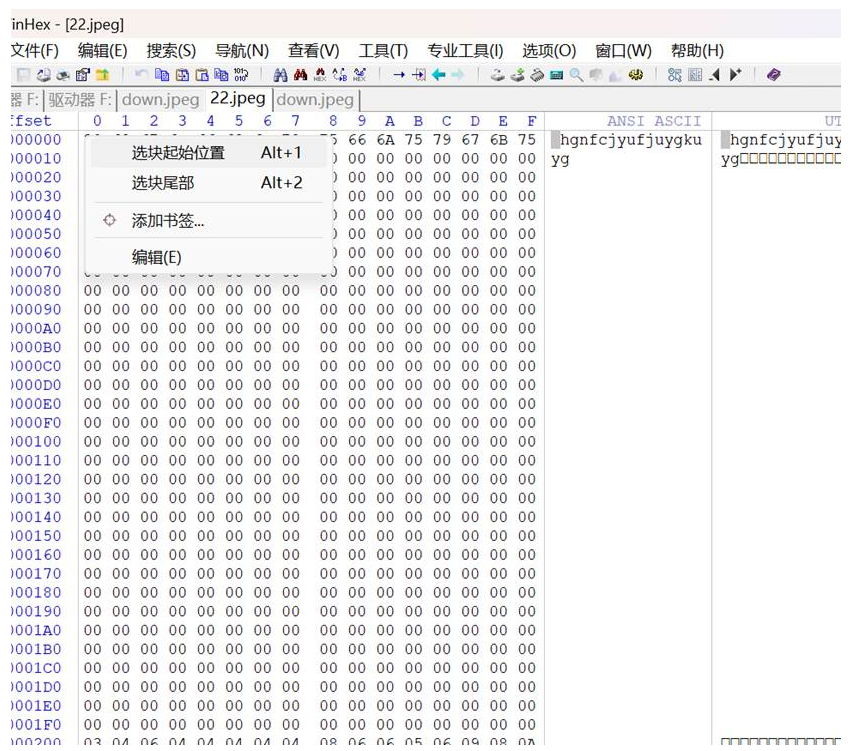Viewport: 868px width, 751px height.
Task: Click the blue binoculars Find text icon
Action: point(281,75)
